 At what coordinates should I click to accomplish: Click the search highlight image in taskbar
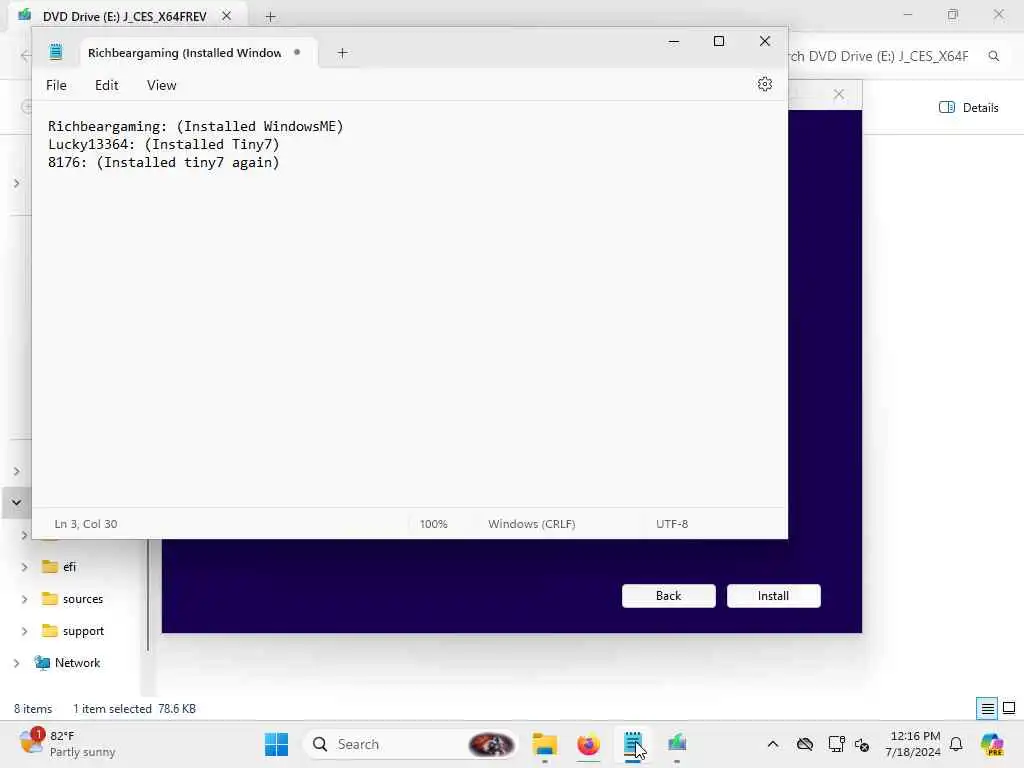tap(491, 744)
